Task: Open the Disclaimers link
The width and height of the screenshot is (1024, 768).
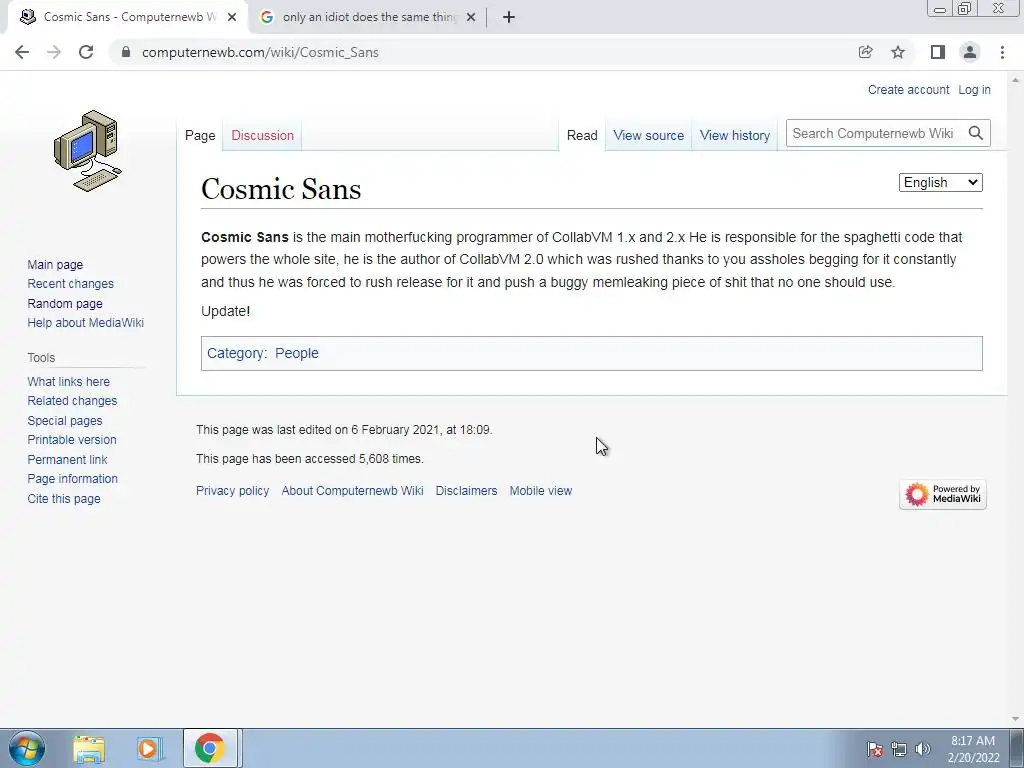Action: point(466,490)
